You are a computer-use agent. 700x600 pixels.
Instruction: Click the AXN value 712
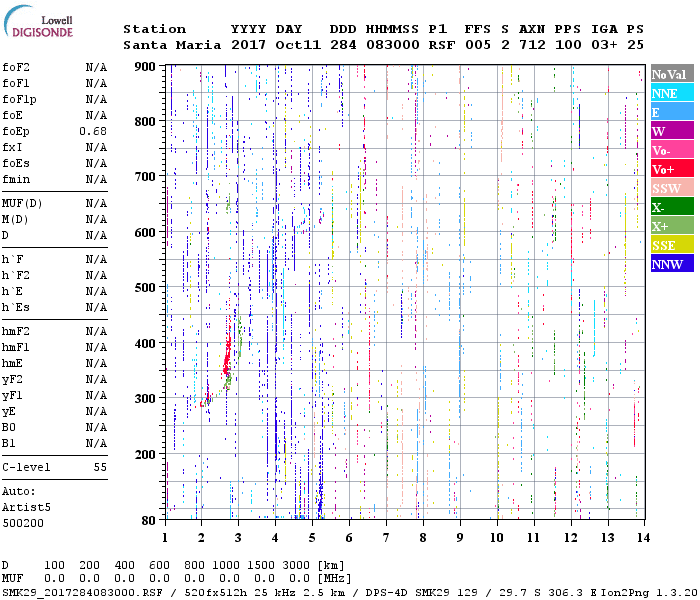(x=532, y=45)
